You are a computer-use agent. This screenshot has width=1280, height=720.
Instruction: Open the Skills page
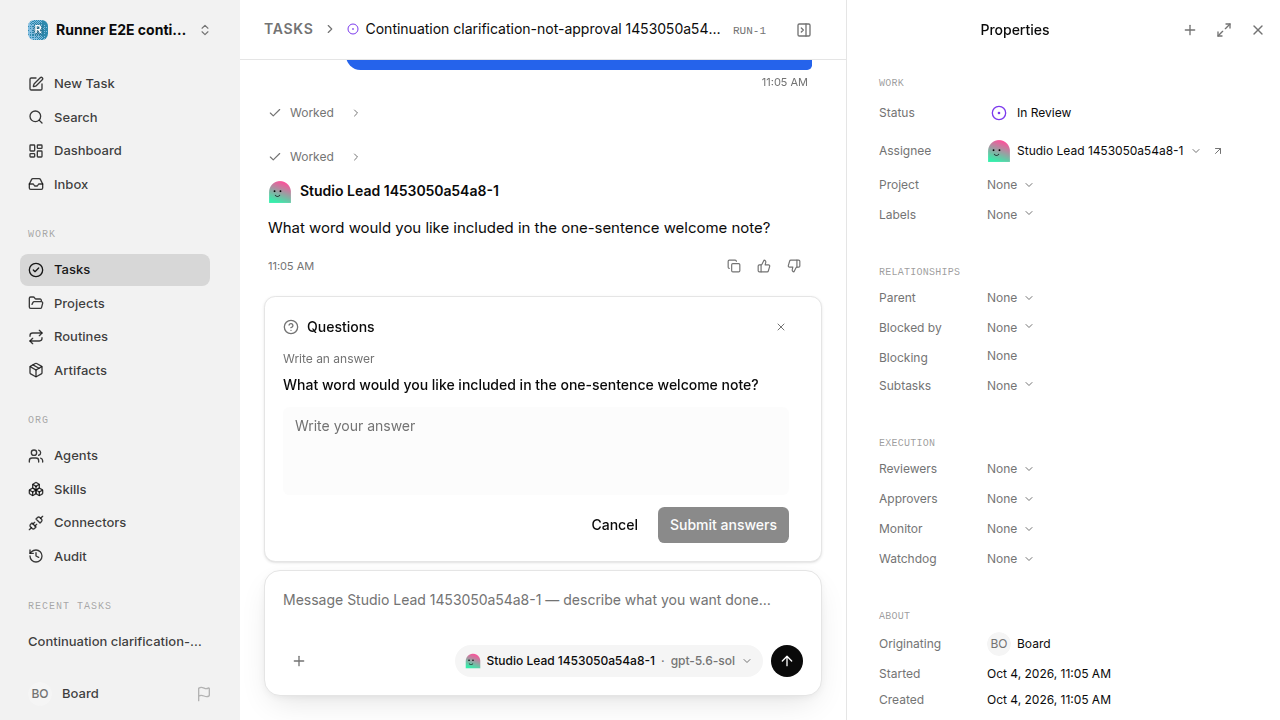[115, 490]
